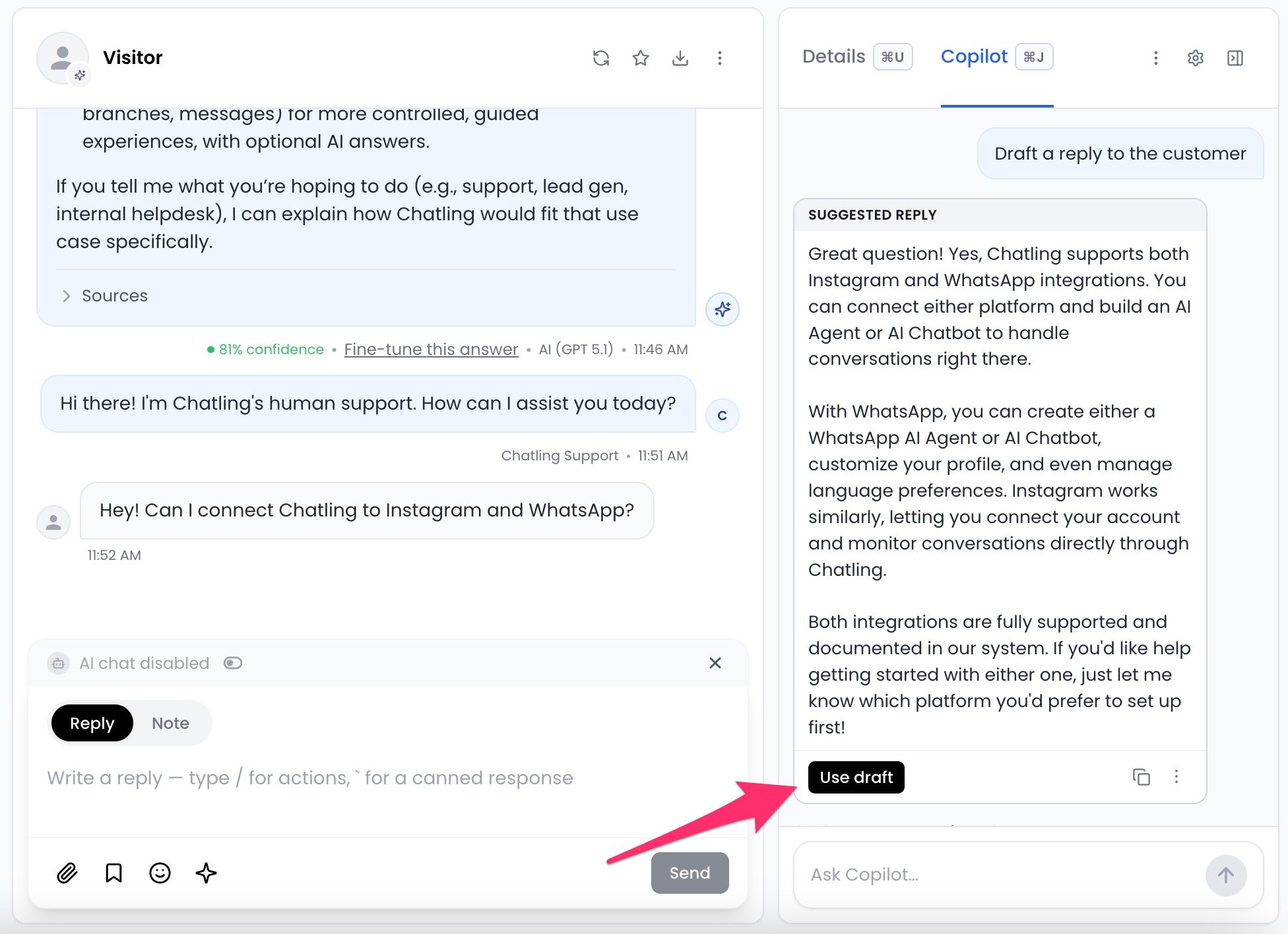Collapse the right side panel
The image size is (1288, 934).
point(1235,58)
